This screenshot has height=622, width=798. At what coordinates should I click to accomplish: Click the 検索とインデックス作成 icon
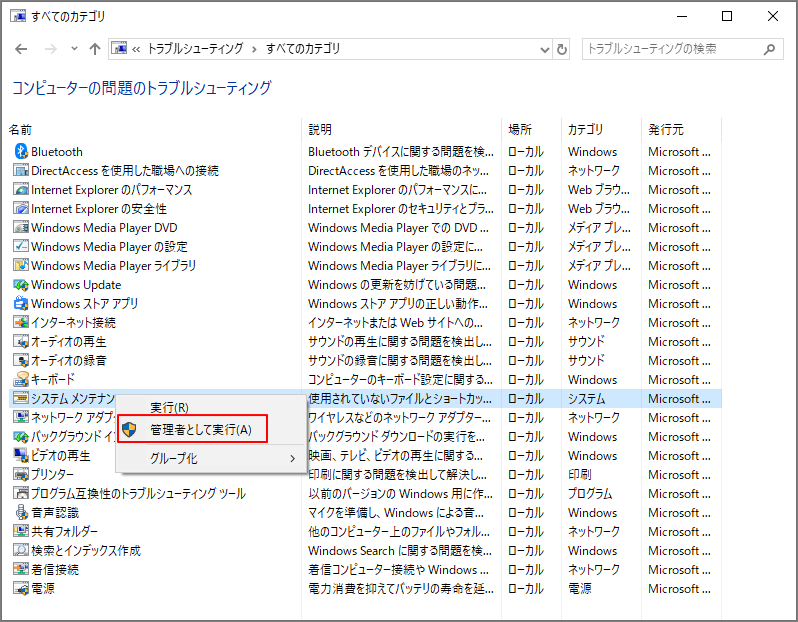pyautogui.click(x=21, y=551)
